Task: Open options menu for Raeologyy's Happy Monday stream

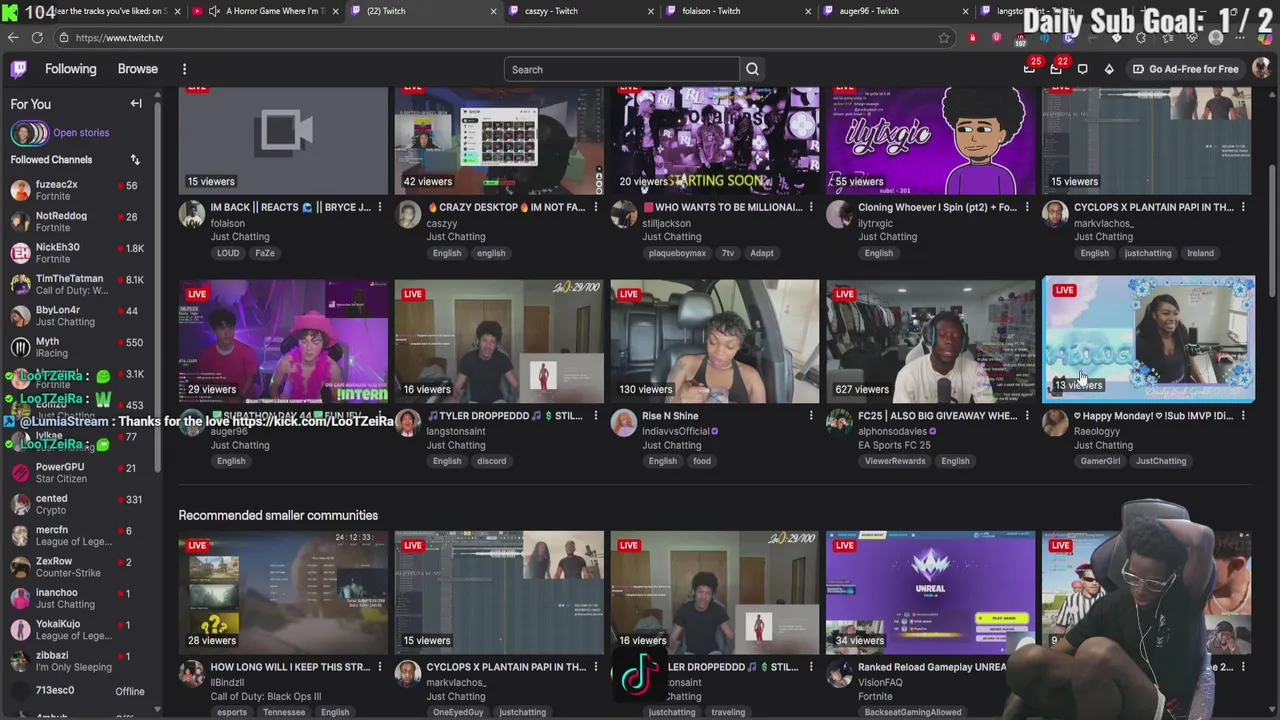Action: point(1243,415)
